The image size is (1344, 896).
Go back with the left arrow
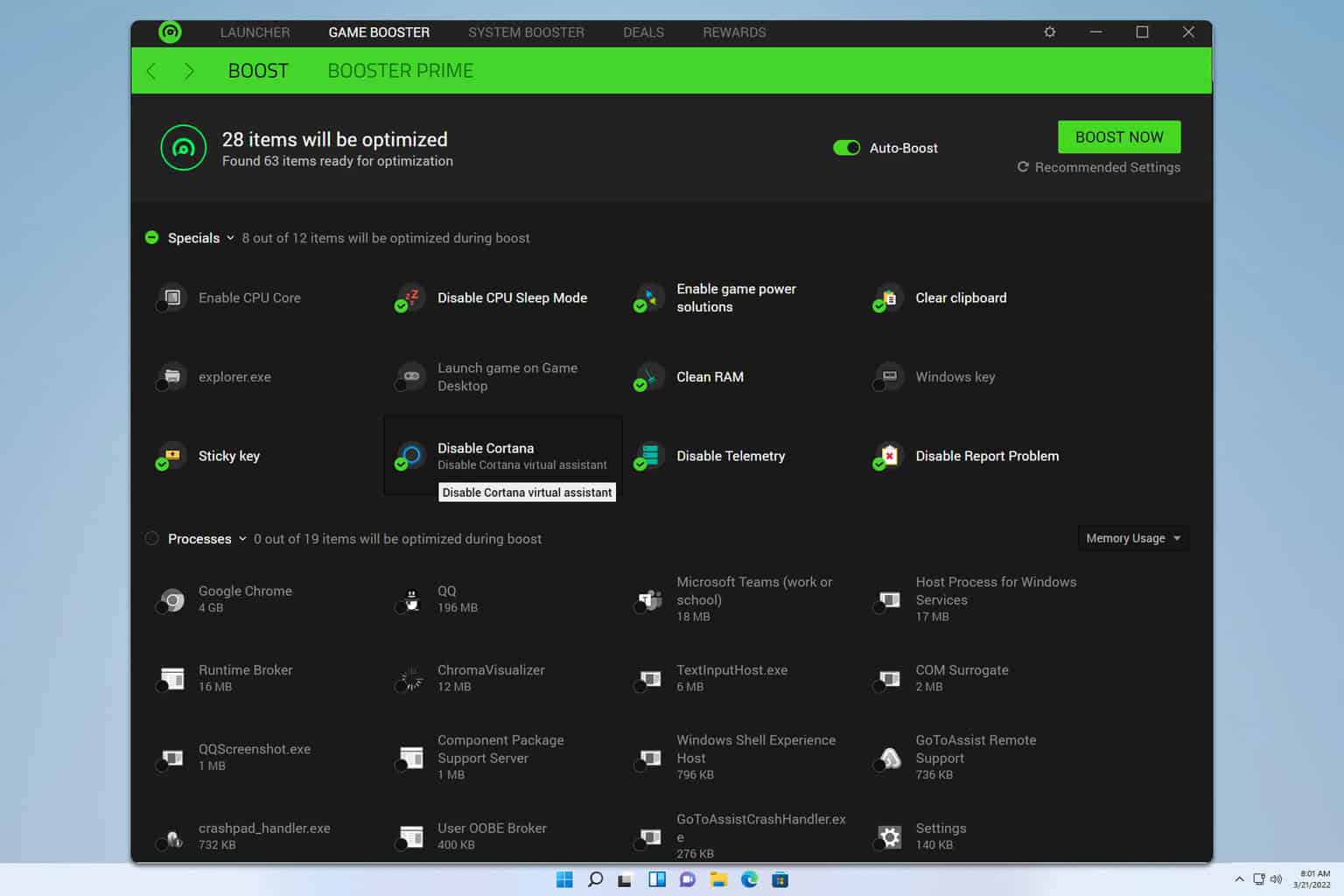click(x=151, y=71)
